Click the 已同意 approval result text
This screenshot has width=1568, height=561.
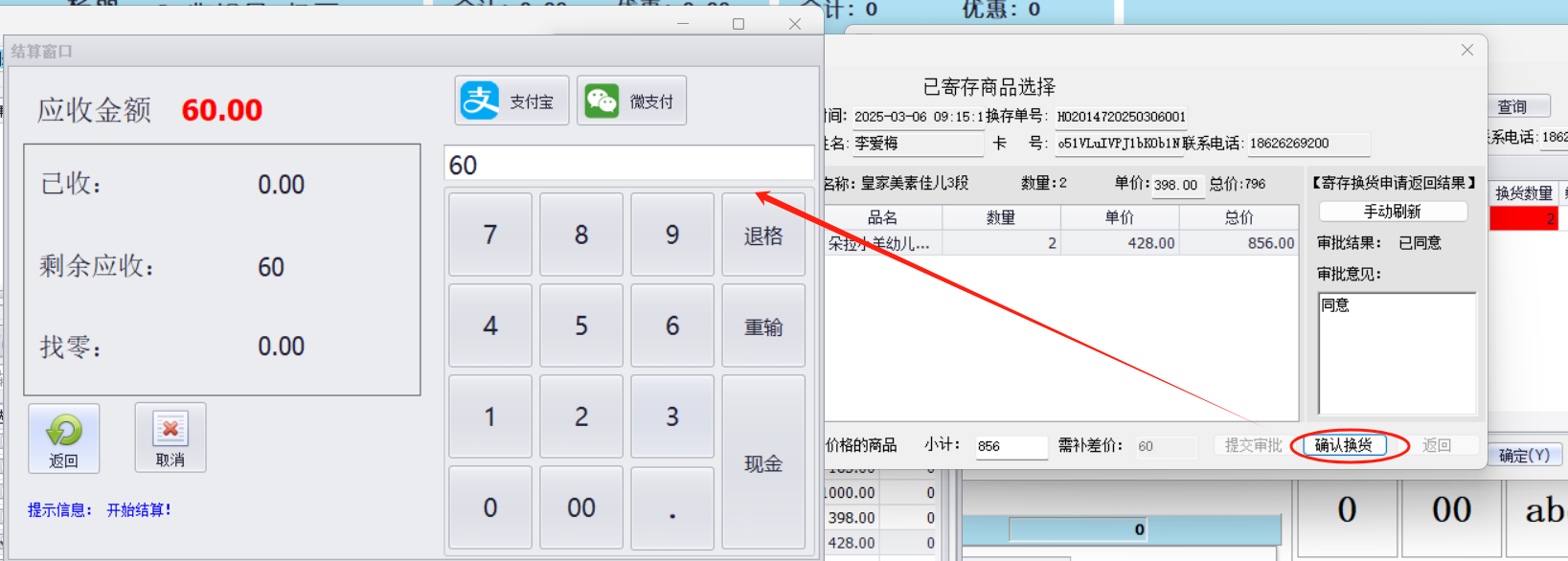pyautogui.click(x=1420, y=243)
